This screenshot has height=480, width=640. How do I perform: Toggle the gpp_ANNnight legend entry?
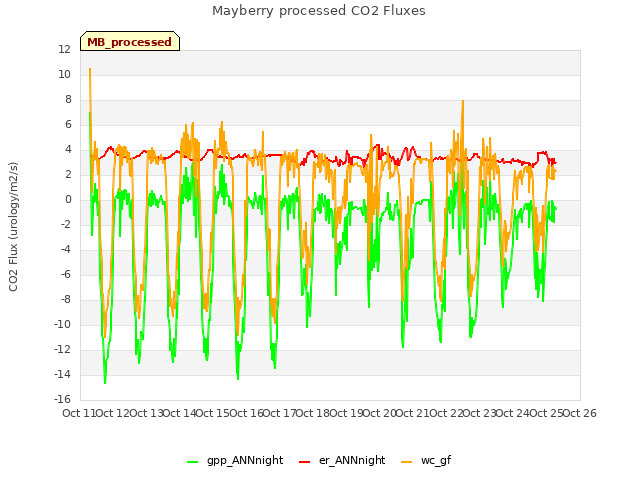pyautogui.click(x=235, y=460)
